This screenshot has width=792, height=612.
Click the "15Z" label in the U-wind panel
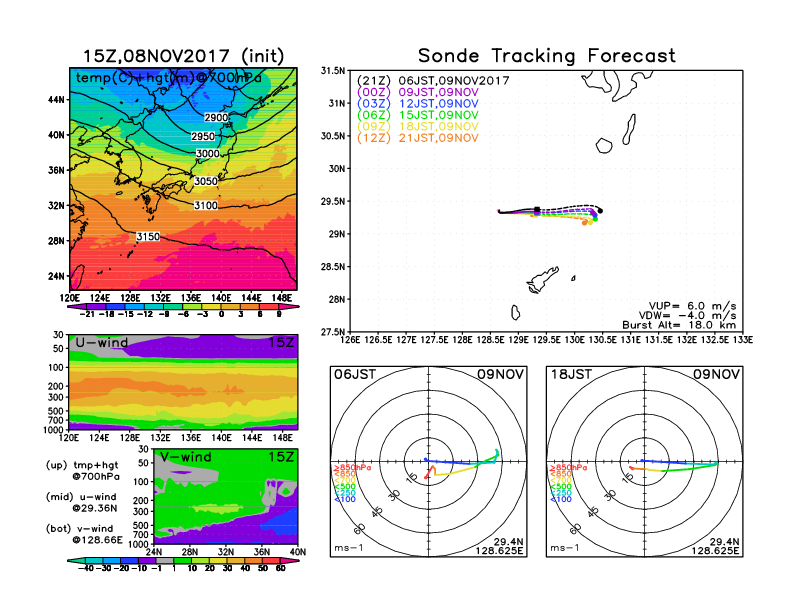click(x=281, y=343)
